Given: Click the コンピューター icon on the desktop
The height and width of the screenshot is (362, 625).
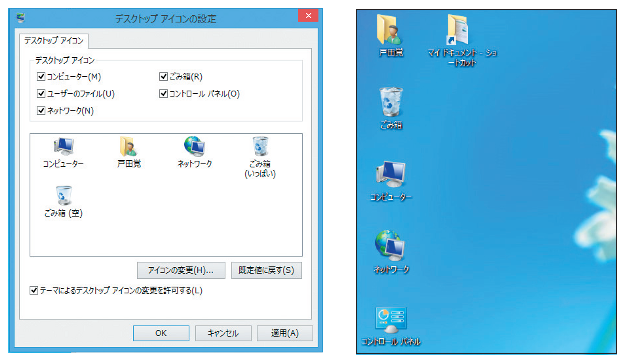Looking at the screenshot, I should coord(391,181).
